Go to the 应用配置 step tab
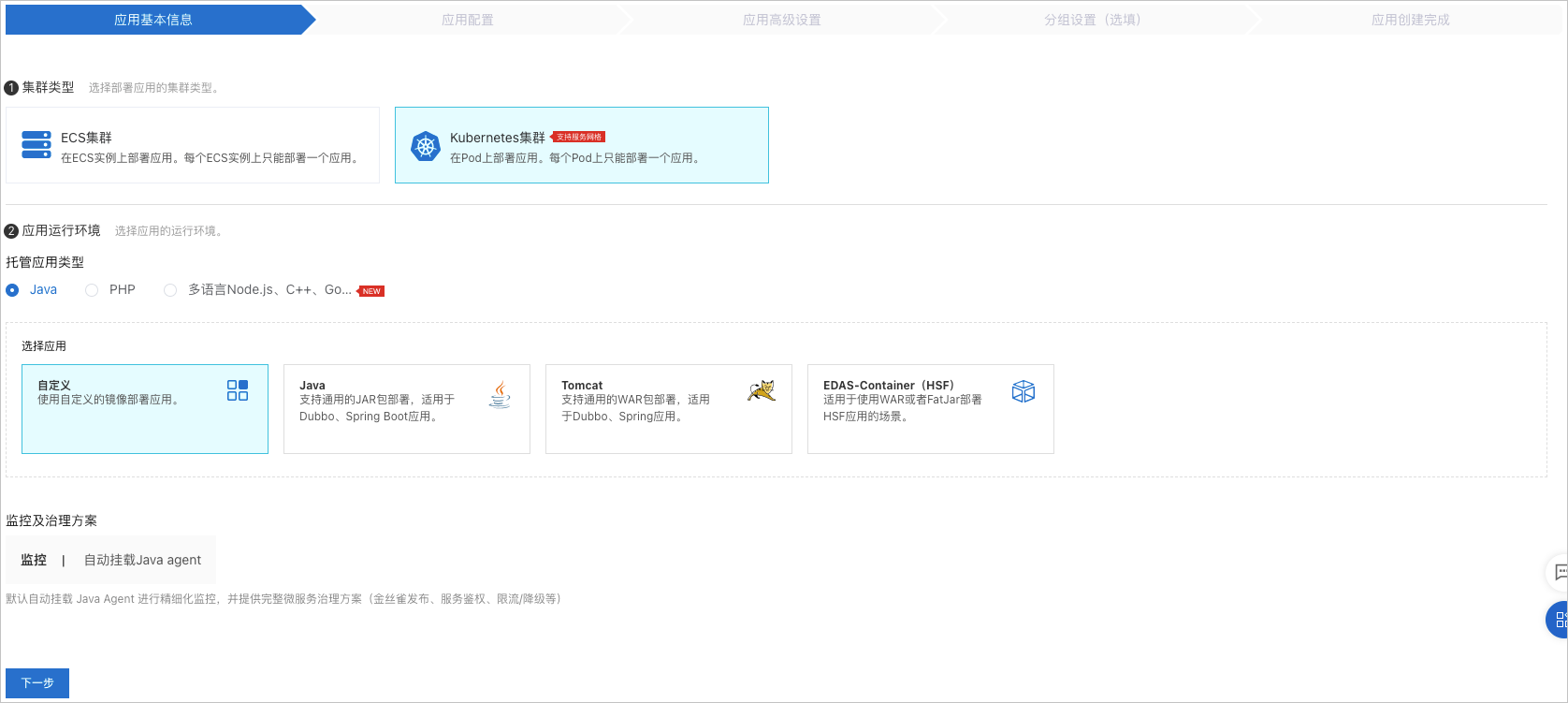The width and height of the screenshot is (1568, 703). click(468, 20)
